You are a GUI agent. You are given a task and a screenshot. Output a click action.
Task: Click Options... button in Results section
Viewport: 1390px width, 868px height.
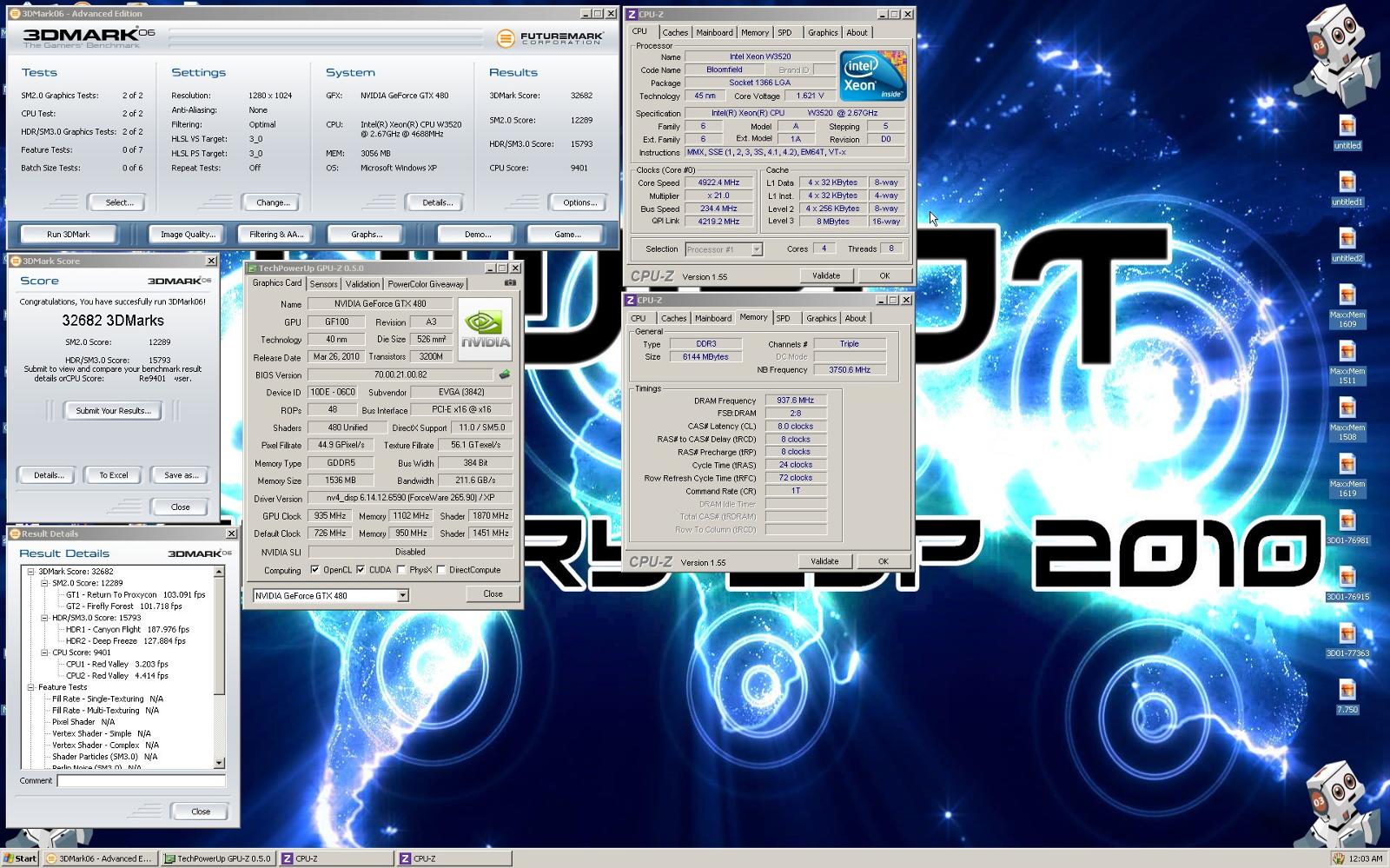(x=579, y=202)
